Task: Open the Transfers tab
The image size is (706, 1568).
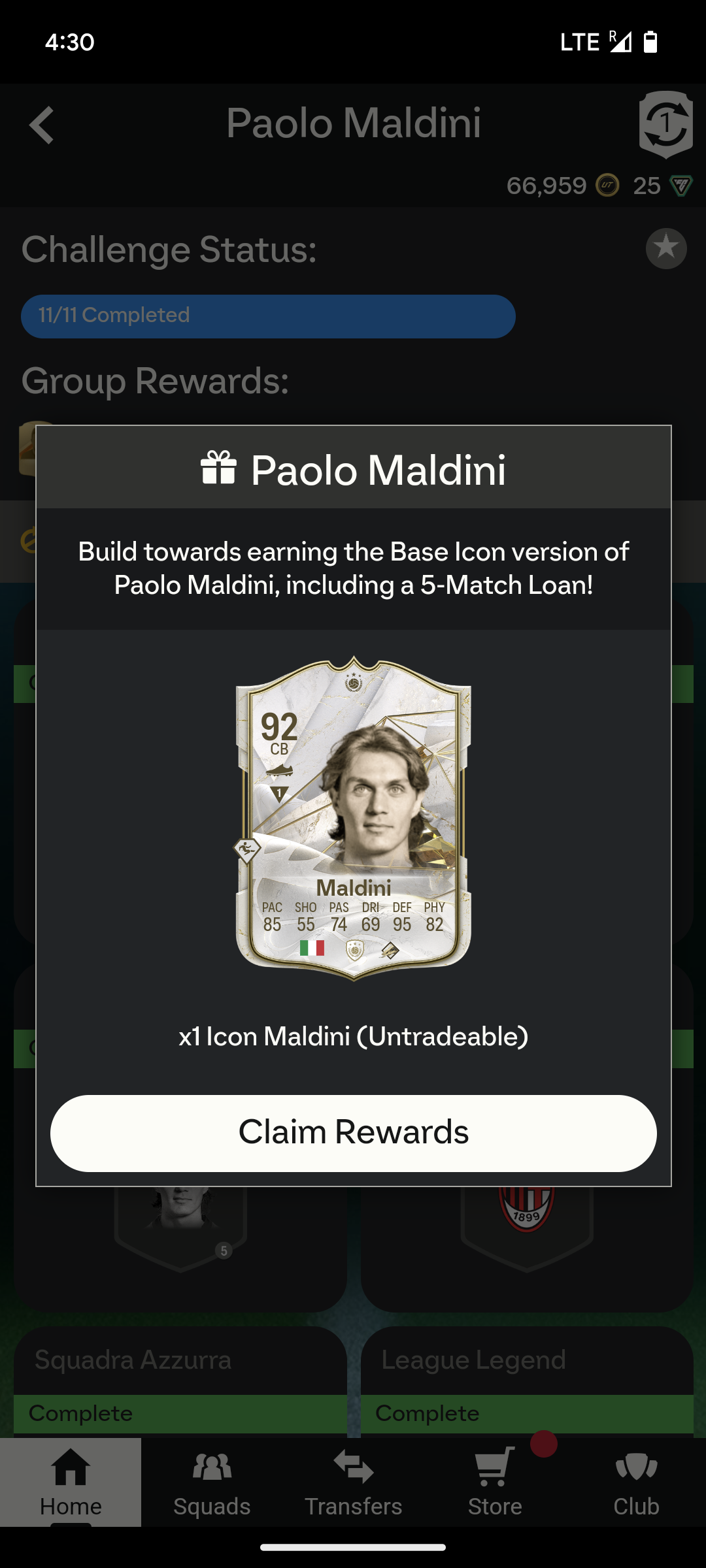Action: point(353,1482)
